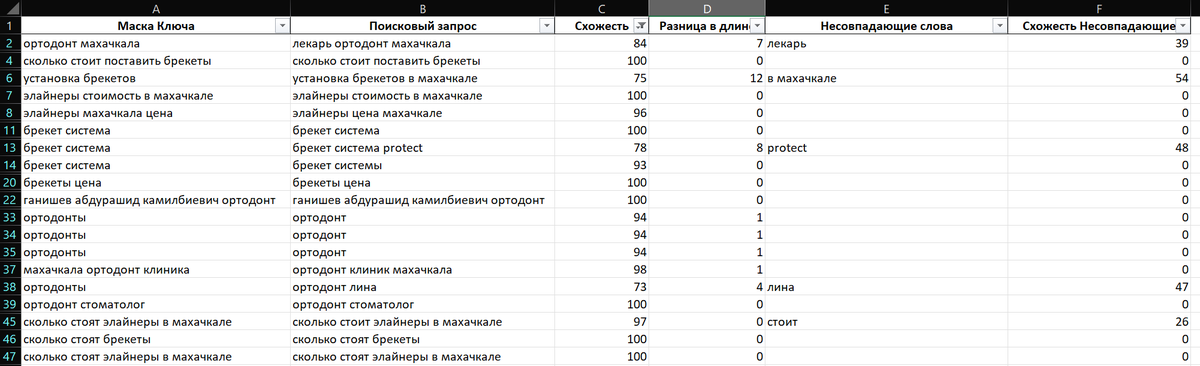The height and width of the screenshot is (366, 1200).
Task: Click similarity value 78 in row 13
Action: pos(601,148)
